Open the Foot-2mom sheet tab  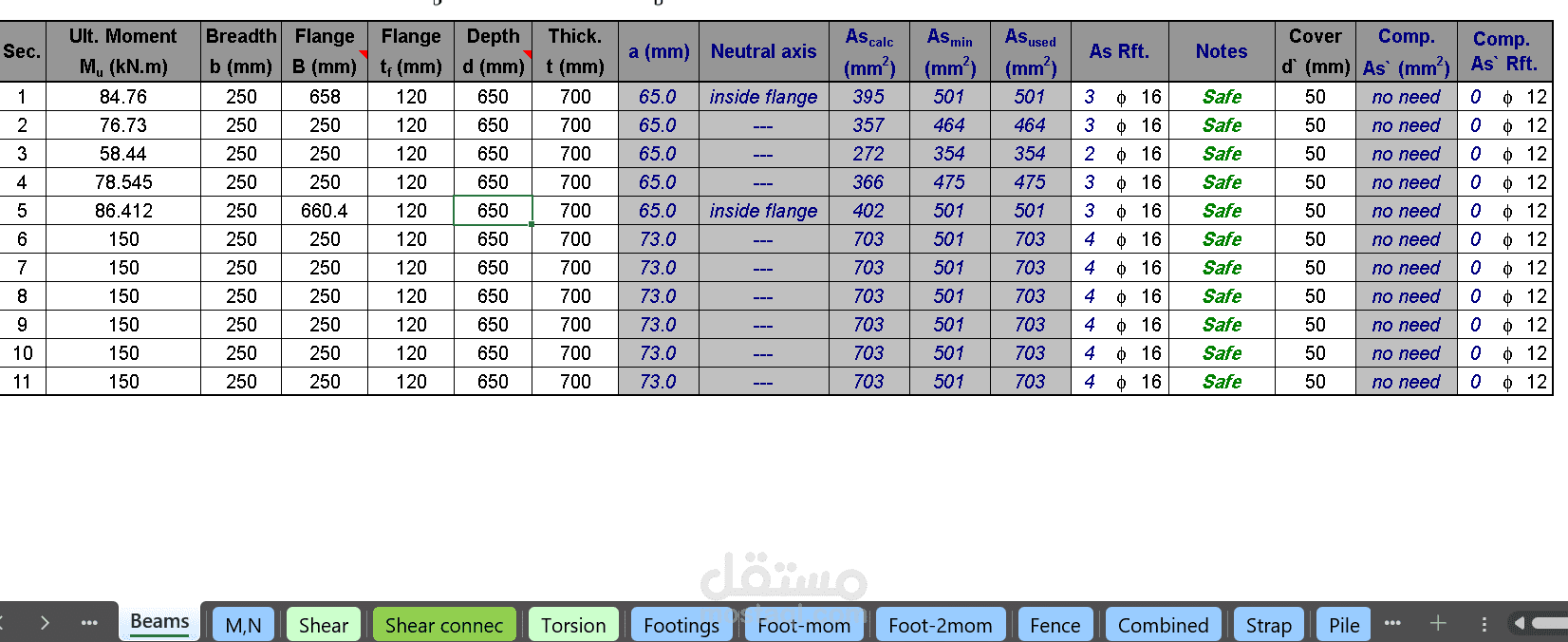click(941, 625)
